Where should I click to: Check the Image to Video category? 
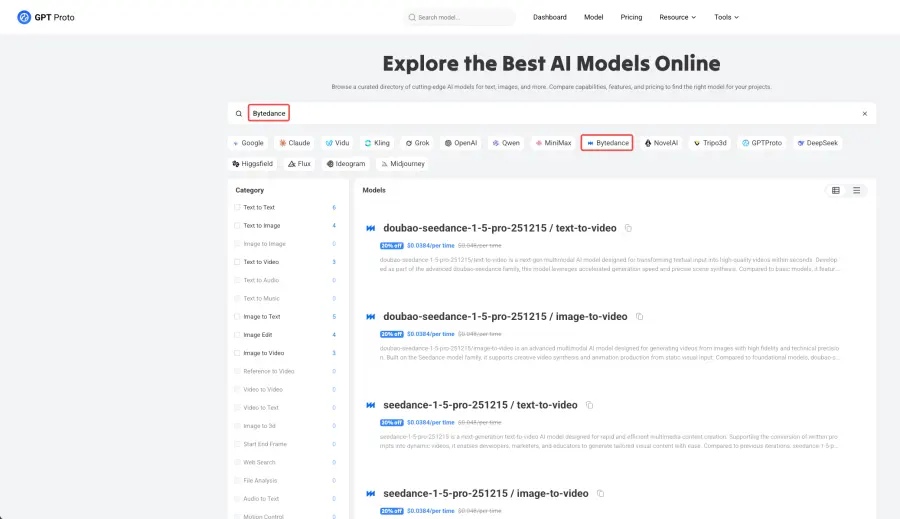click(x=237, y=353)
